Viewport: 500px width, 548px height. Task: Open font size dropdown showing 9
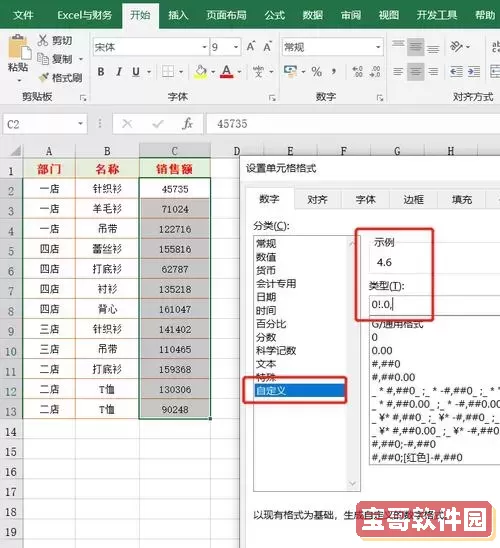pos(236,47)
